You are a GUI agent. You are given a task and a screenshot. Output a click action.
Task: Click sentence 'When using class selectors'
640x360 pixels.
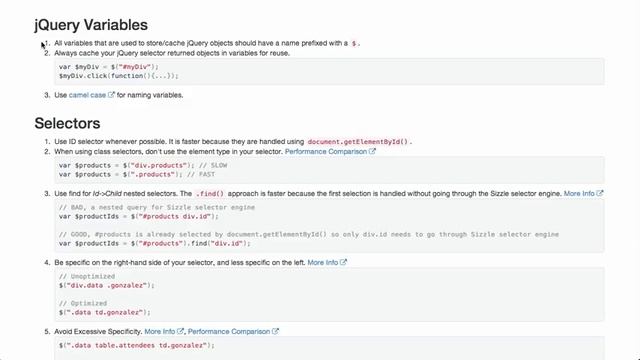click(168, 151)
